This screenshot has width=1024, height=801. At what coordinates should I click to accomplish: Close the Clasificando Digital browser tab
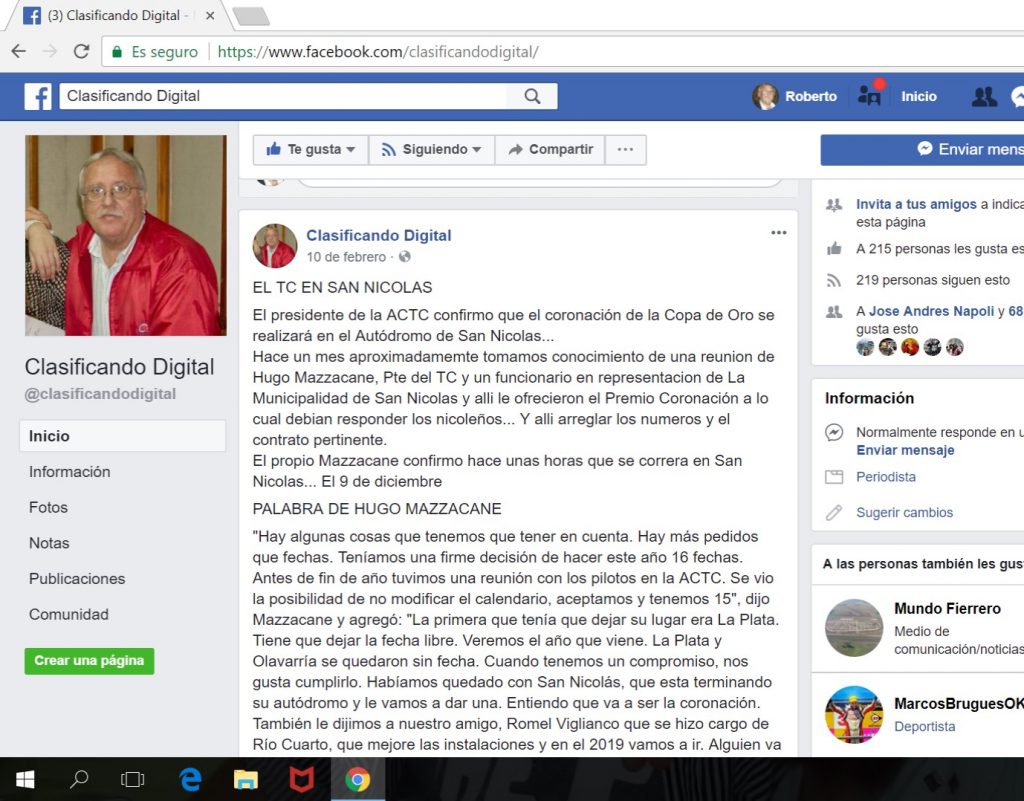210,16
